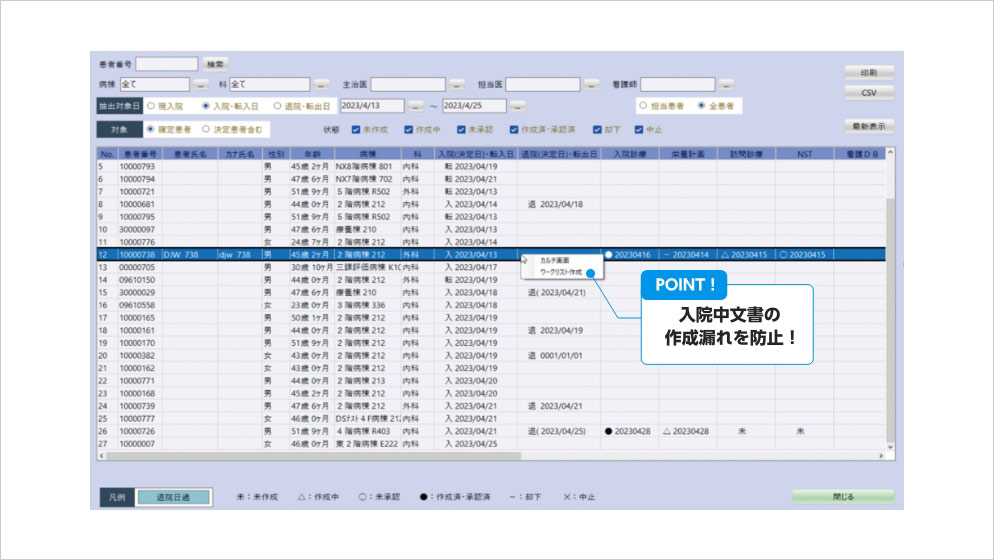Select the 現入院 radio button
This screenshot has width=994, height=560.
pyautogui.click(x=151, y=105)
